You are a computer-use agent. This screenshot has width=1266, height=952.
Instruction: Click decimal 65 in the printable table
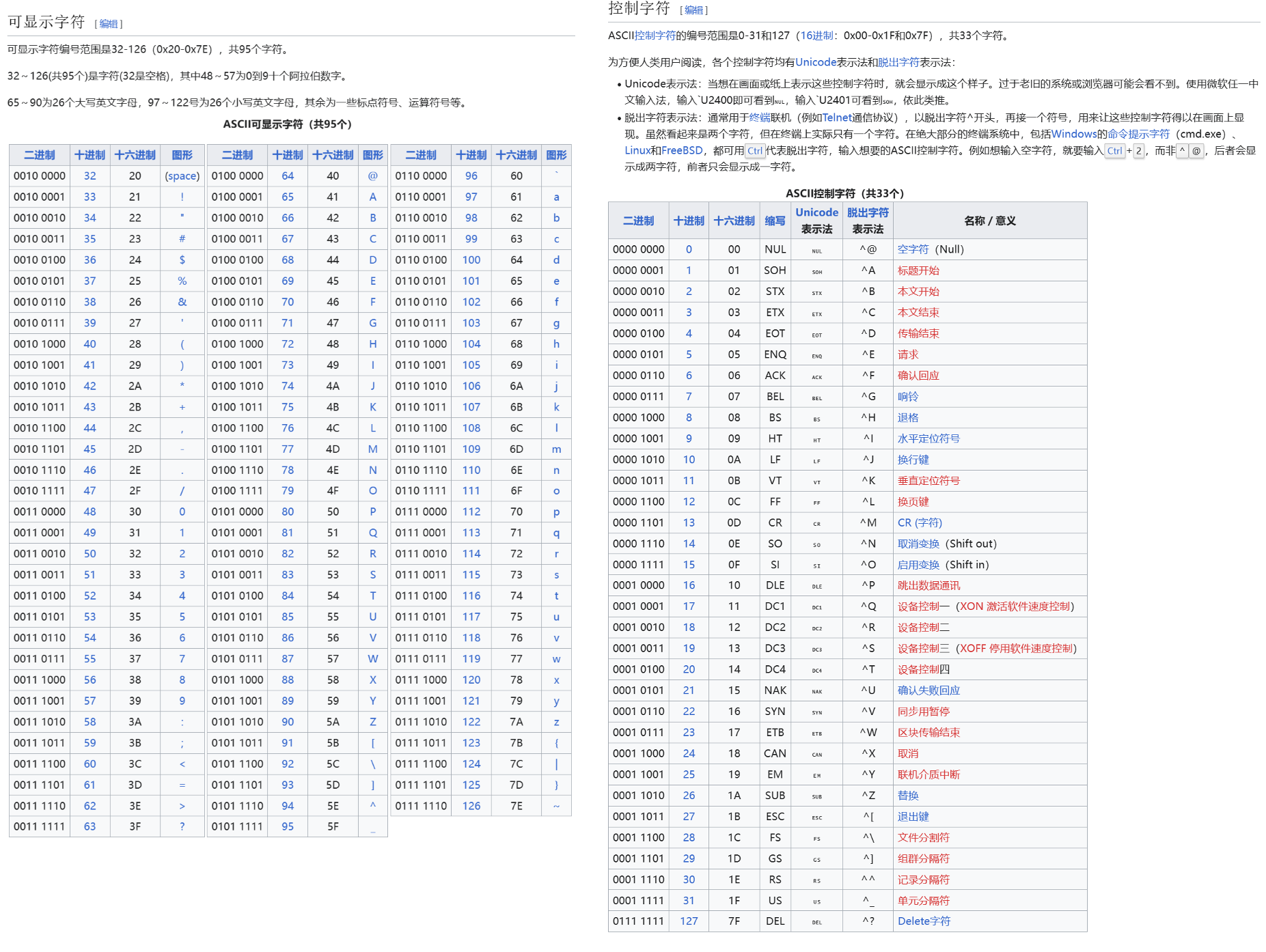(288, 197)
